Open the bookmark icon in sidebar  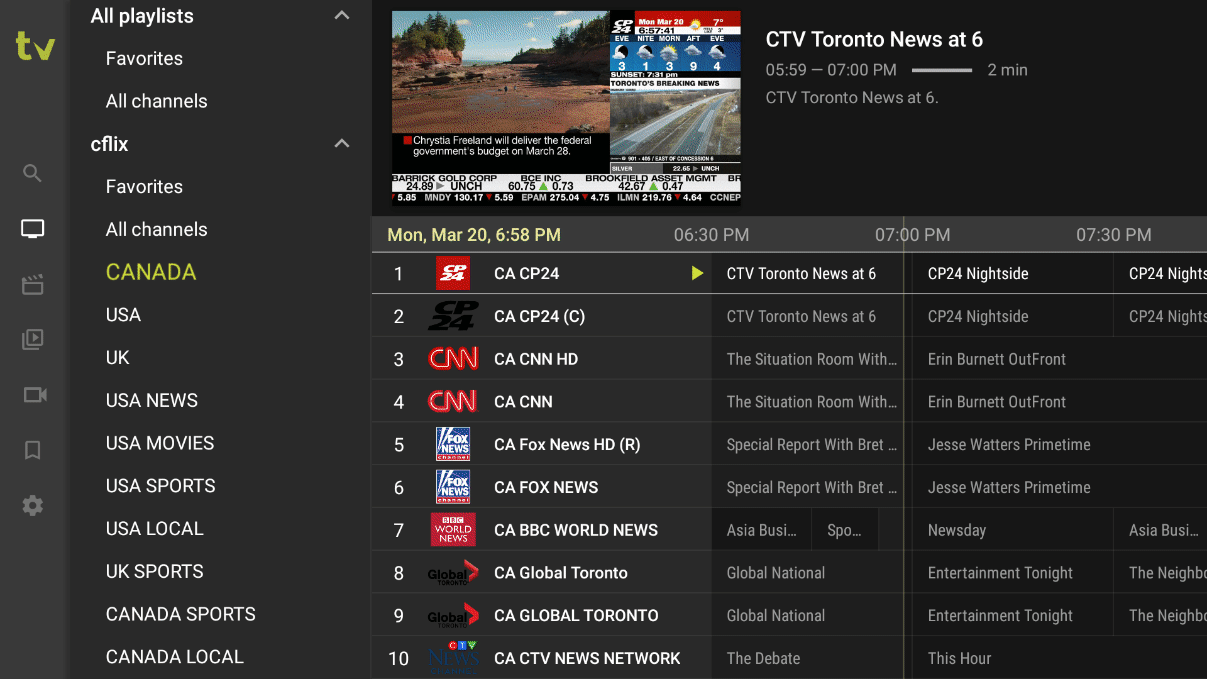coord(33,451)
